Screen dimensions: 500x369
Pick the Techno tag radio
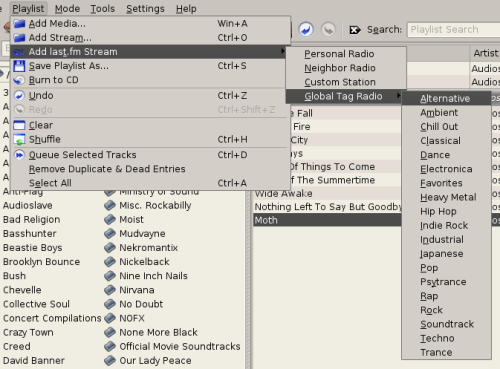[446, 338]
